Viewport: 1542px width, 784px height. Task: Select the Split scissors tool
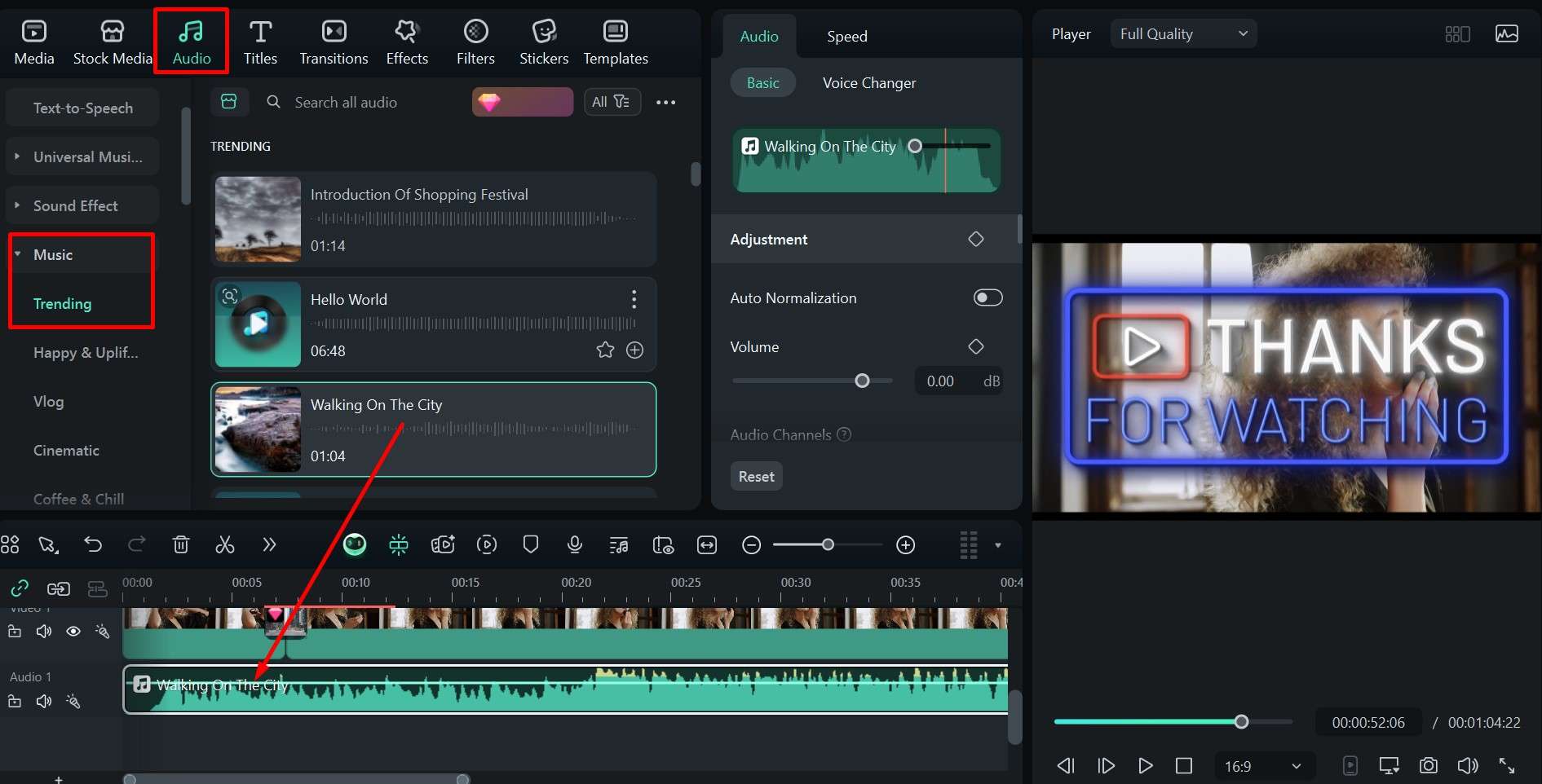225,544
